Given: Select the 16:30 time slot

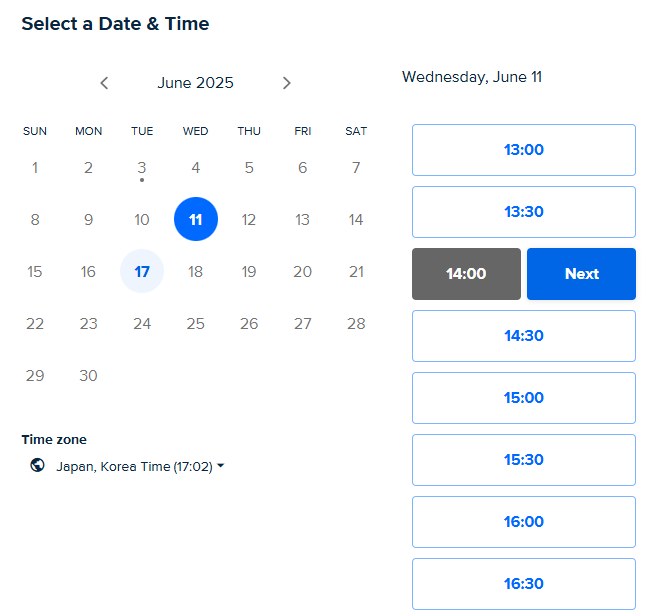Looking at the screenshot, I should [524, 584].
